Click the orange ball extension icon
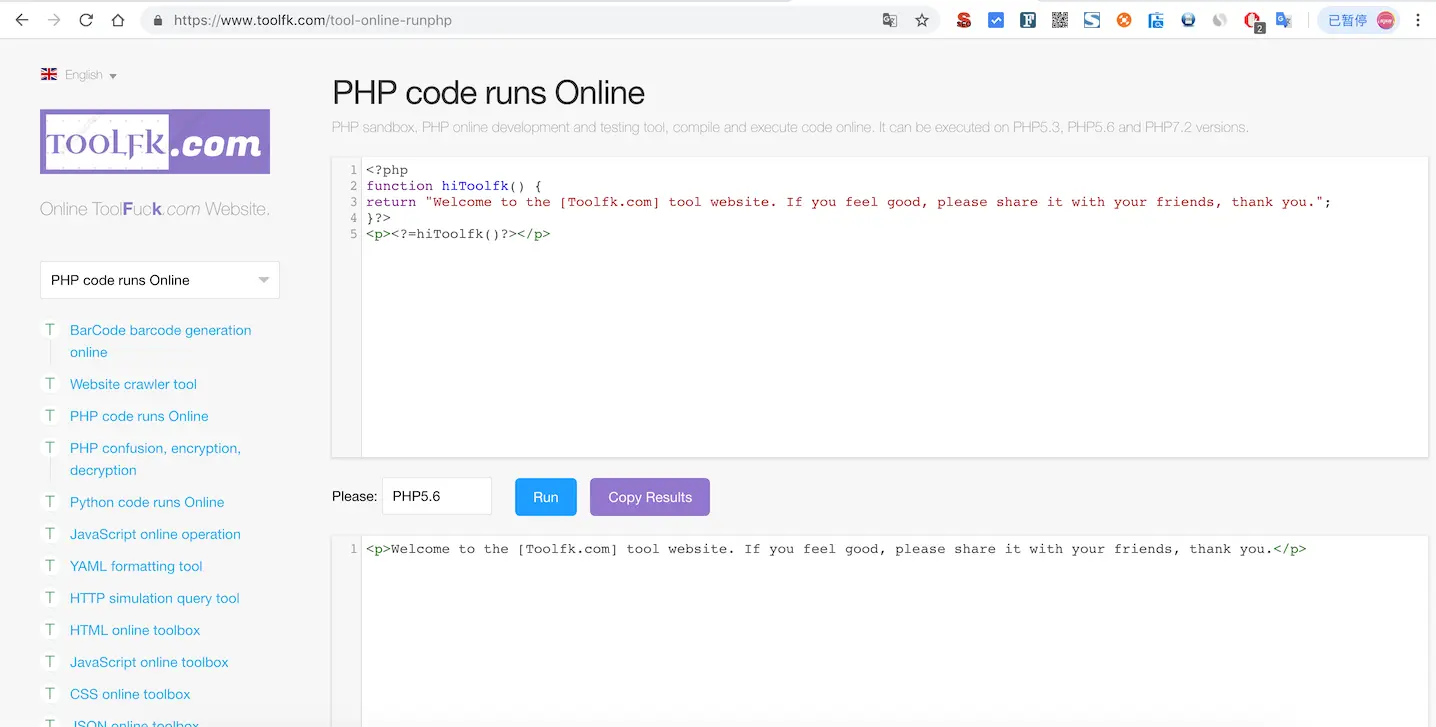Screen dimensions: 1436x727 pyautogui.click(x=1124, y=19)
